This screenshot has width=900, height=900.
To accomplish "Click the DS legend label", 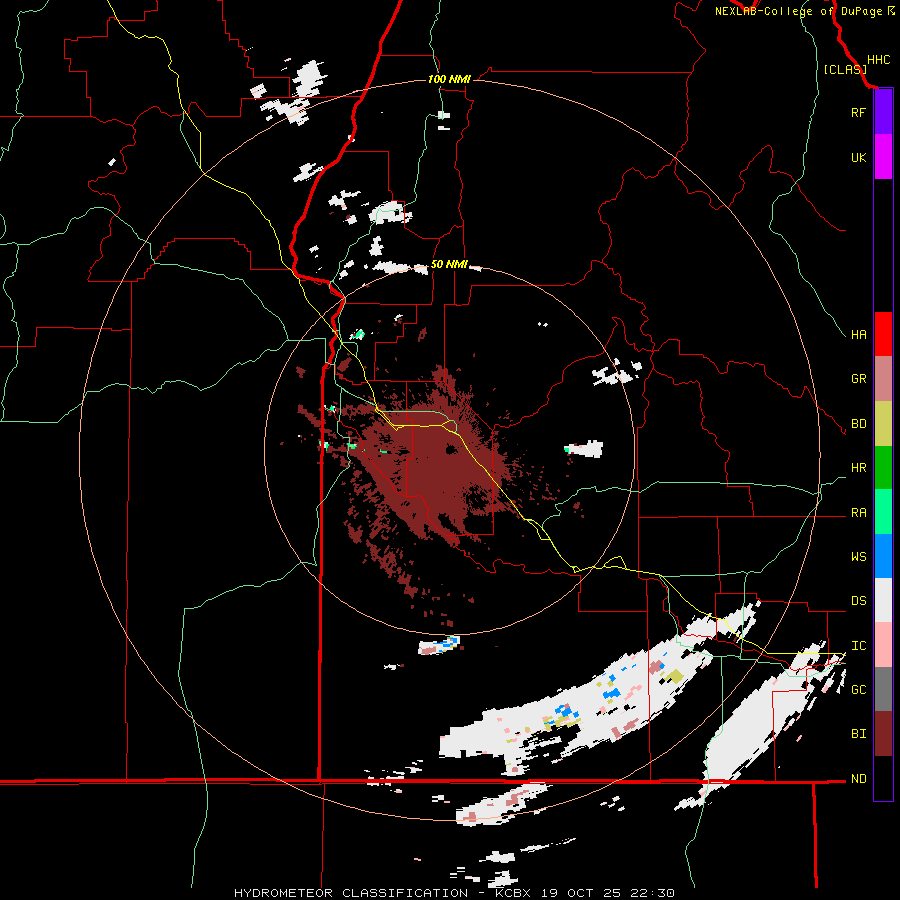I will [x=858, y=601].
